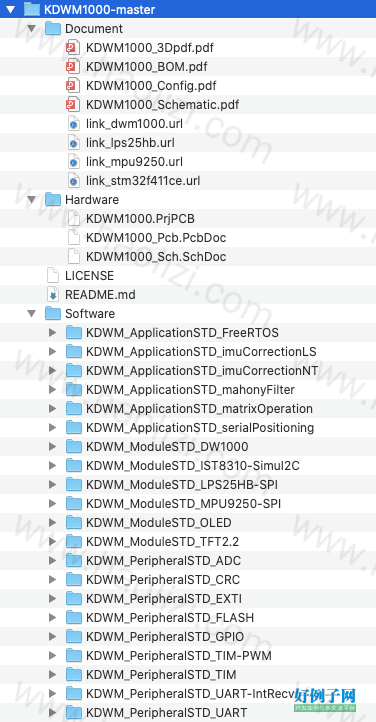Click the Hardware folder icon
This screenshot has height=722, width=376.
tap(53, 199)
